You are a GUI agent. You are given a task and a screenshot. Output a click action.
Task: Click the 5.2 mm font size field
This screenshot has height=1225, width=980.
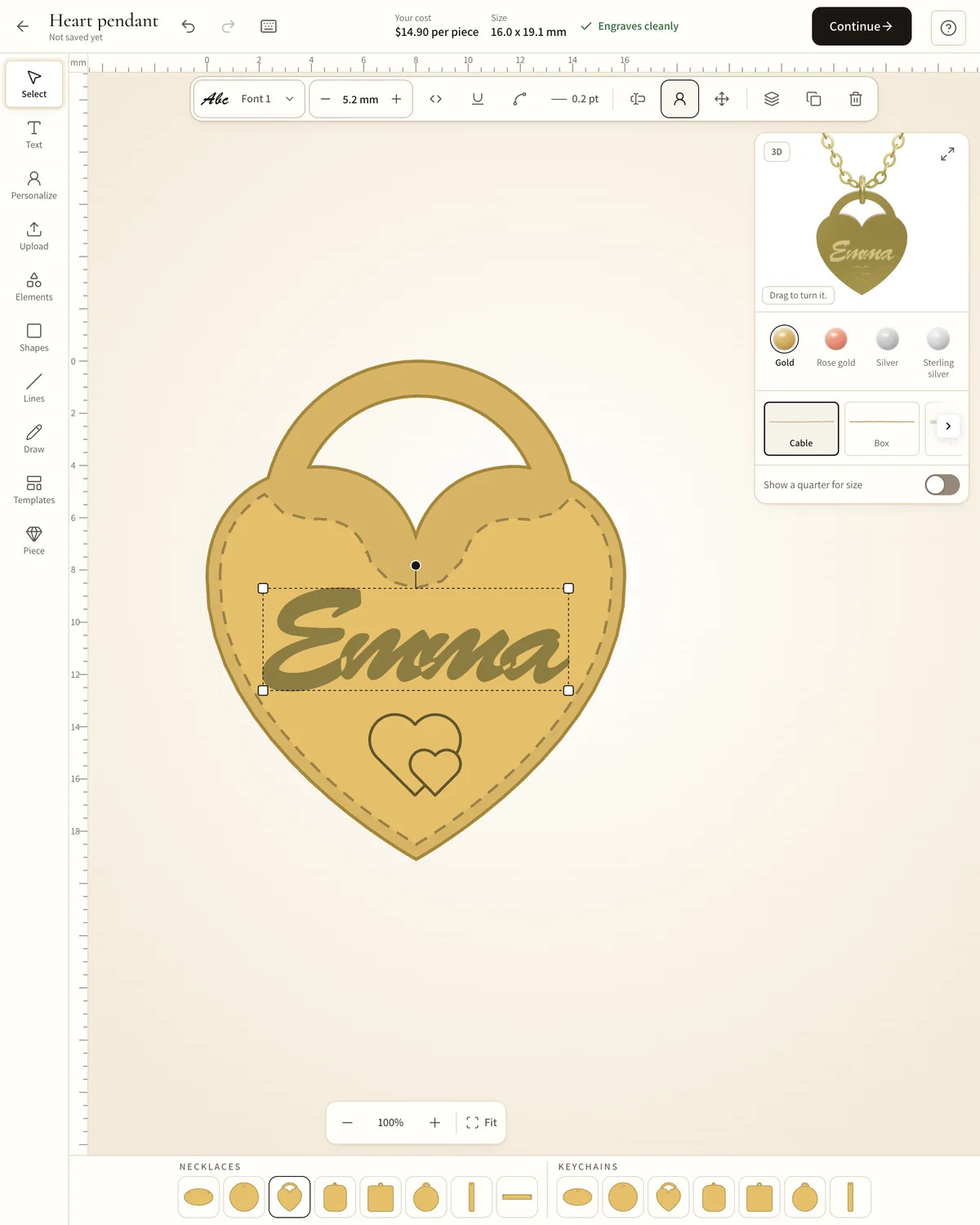click(x=360, y=99)
